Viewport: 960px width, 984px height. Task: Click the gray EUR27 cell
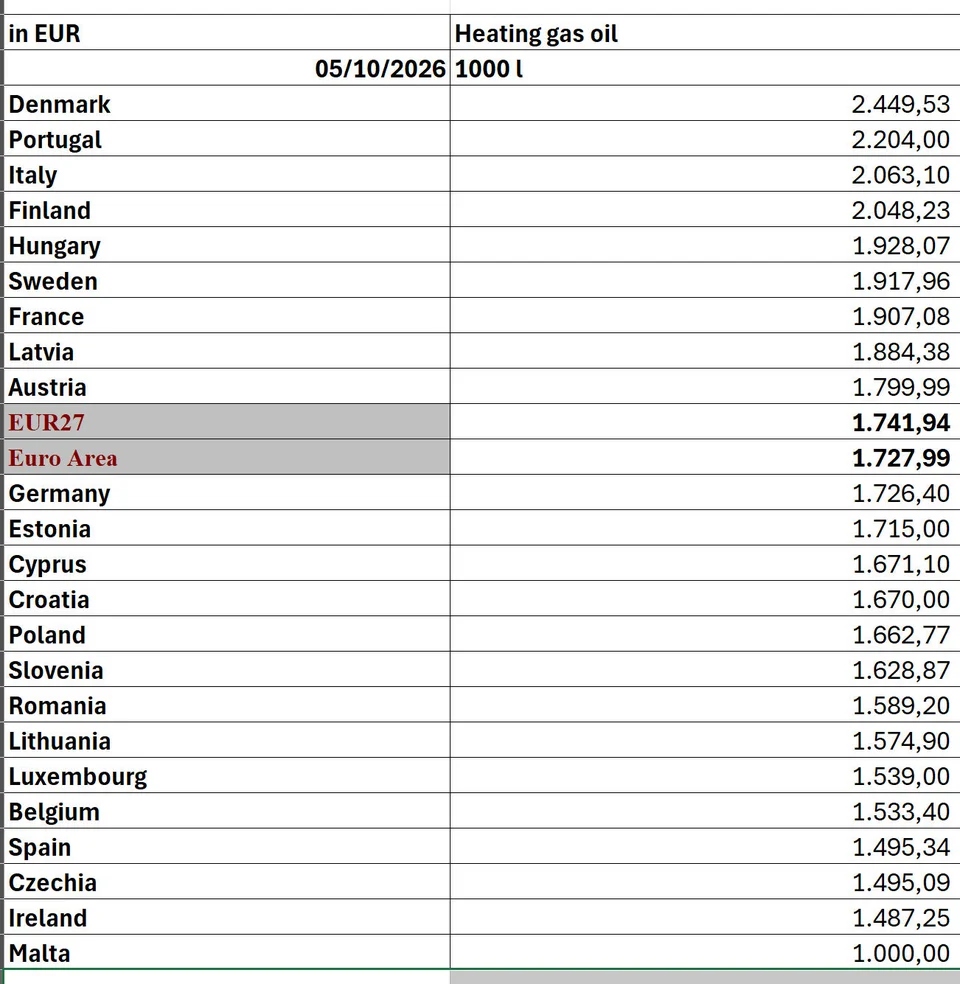[227, 422]
